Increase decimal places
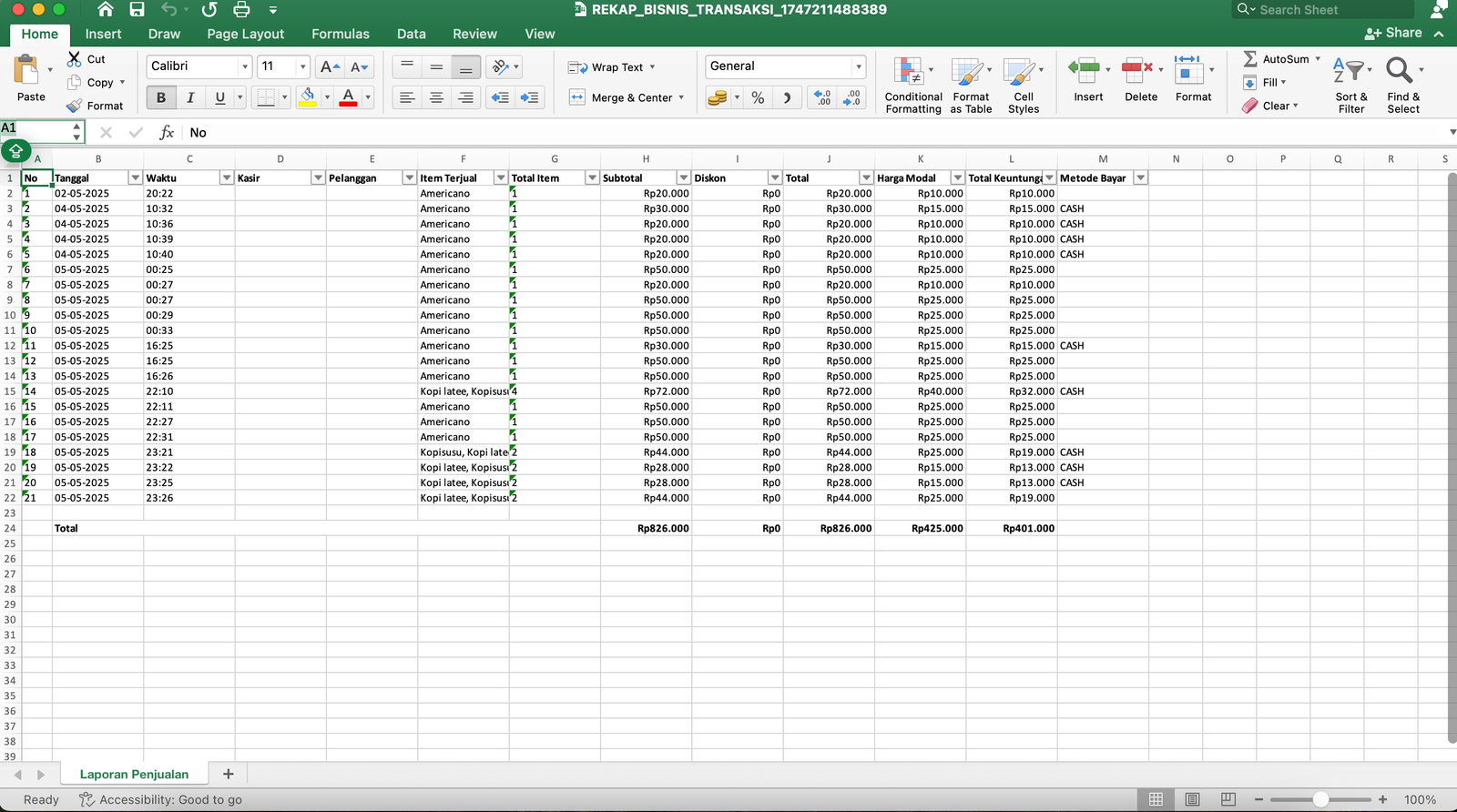Screen dimensions: 1457x812 pos(822,97)
